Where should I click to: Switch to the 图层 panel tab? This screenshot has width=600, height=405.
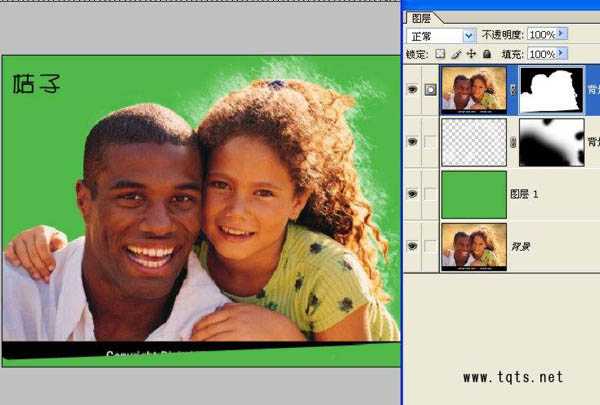click(421, 18)
